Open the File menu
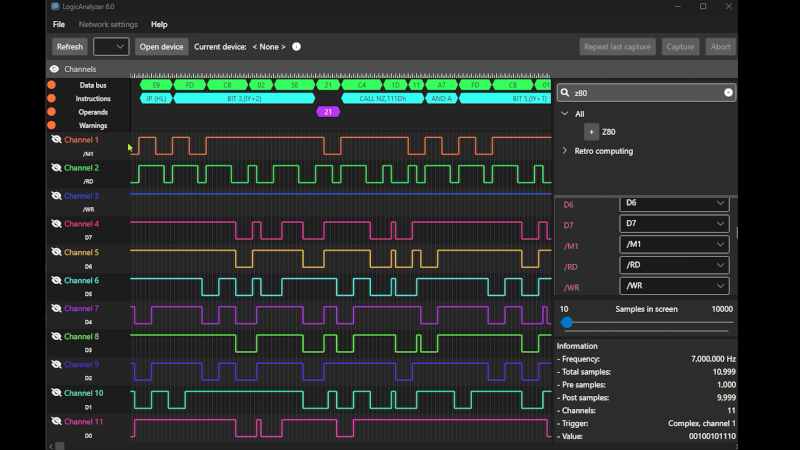The height and width of the screenshot is (450, 800). [x=59, y=24]
